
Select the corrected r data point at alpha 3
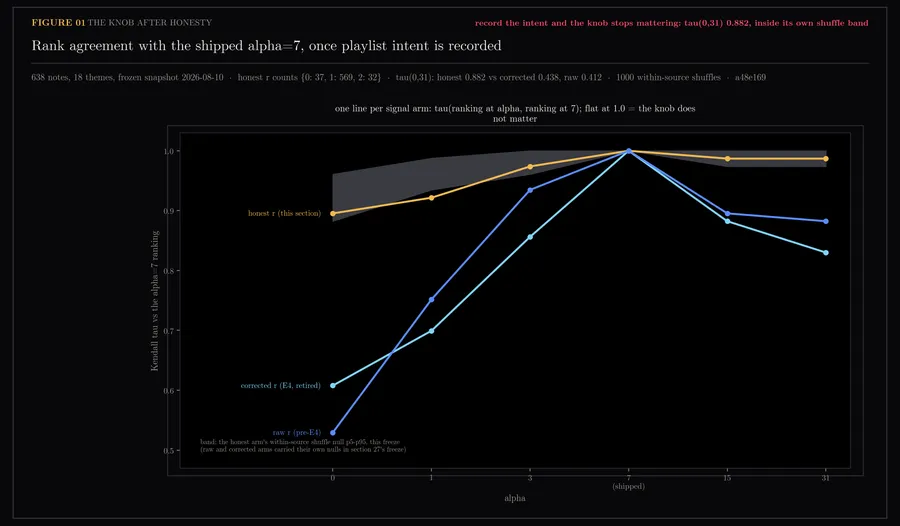click(x=530, y=237)
